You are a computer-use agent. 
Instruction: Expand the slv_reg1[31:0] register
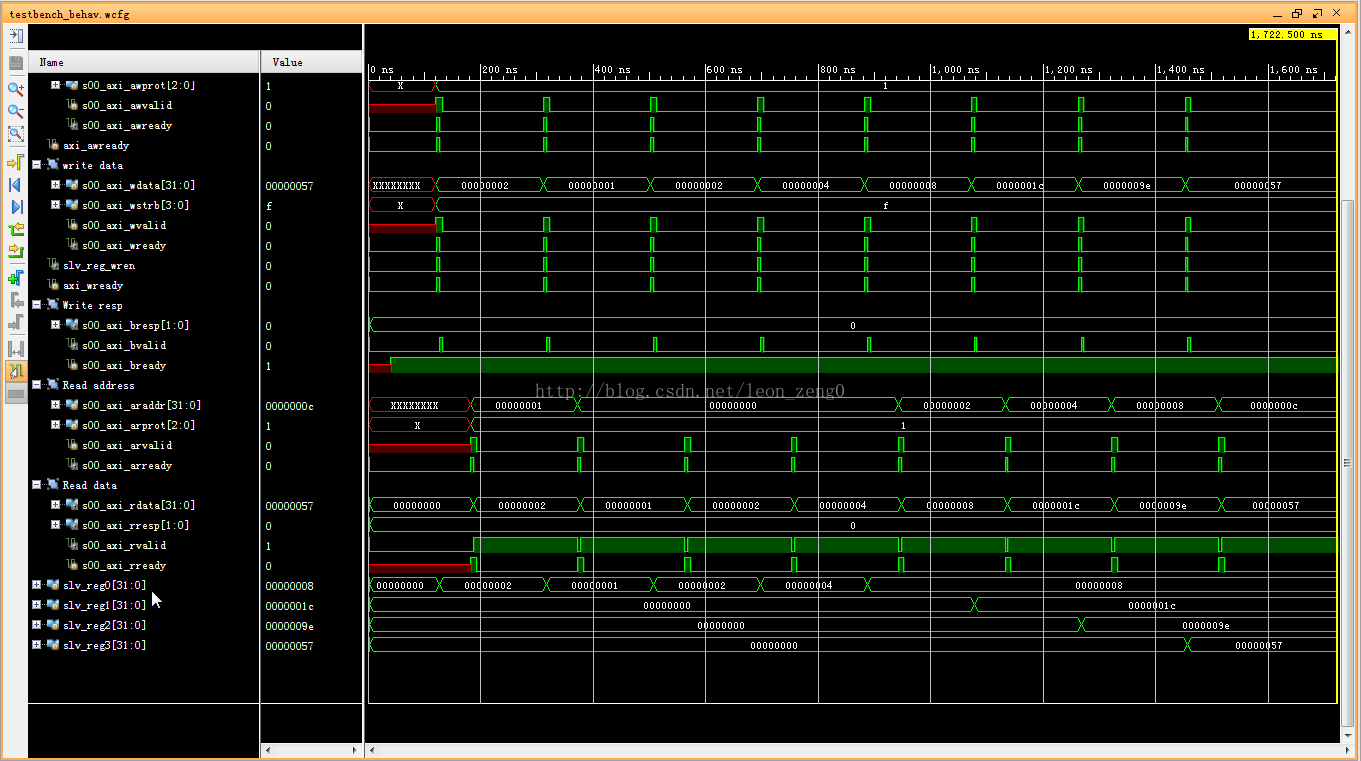(x=37, y=605)
